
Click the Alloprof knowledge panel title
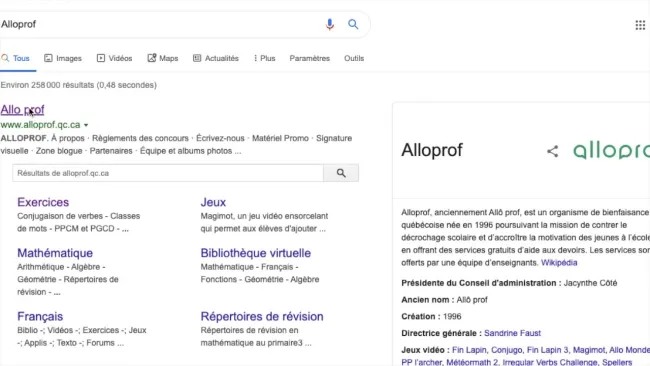[432, 150]
